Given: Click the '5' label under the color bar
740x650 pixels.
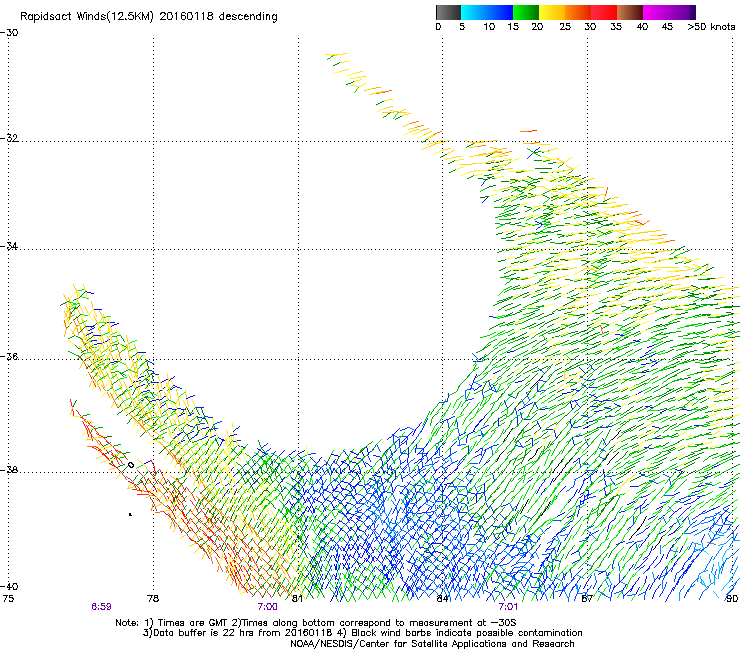Looking at the screenshot, I should click(x=462, y=27).
